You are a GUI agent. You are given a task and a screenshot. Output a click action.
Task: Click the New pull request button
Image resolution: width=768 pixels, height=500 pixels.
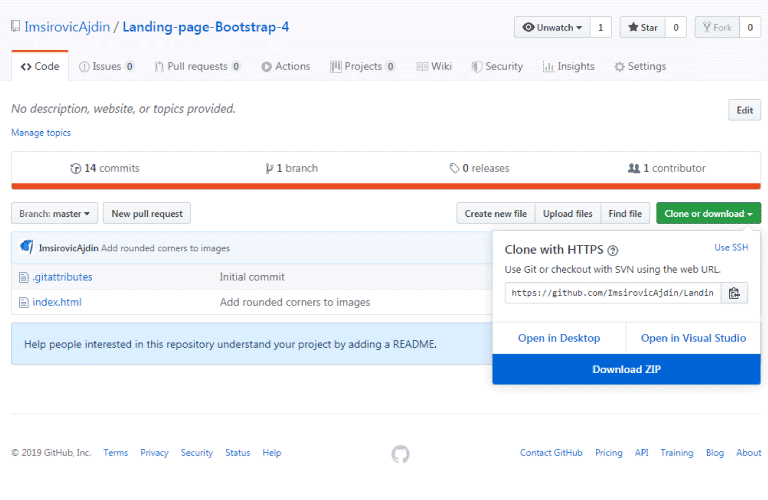147,214
